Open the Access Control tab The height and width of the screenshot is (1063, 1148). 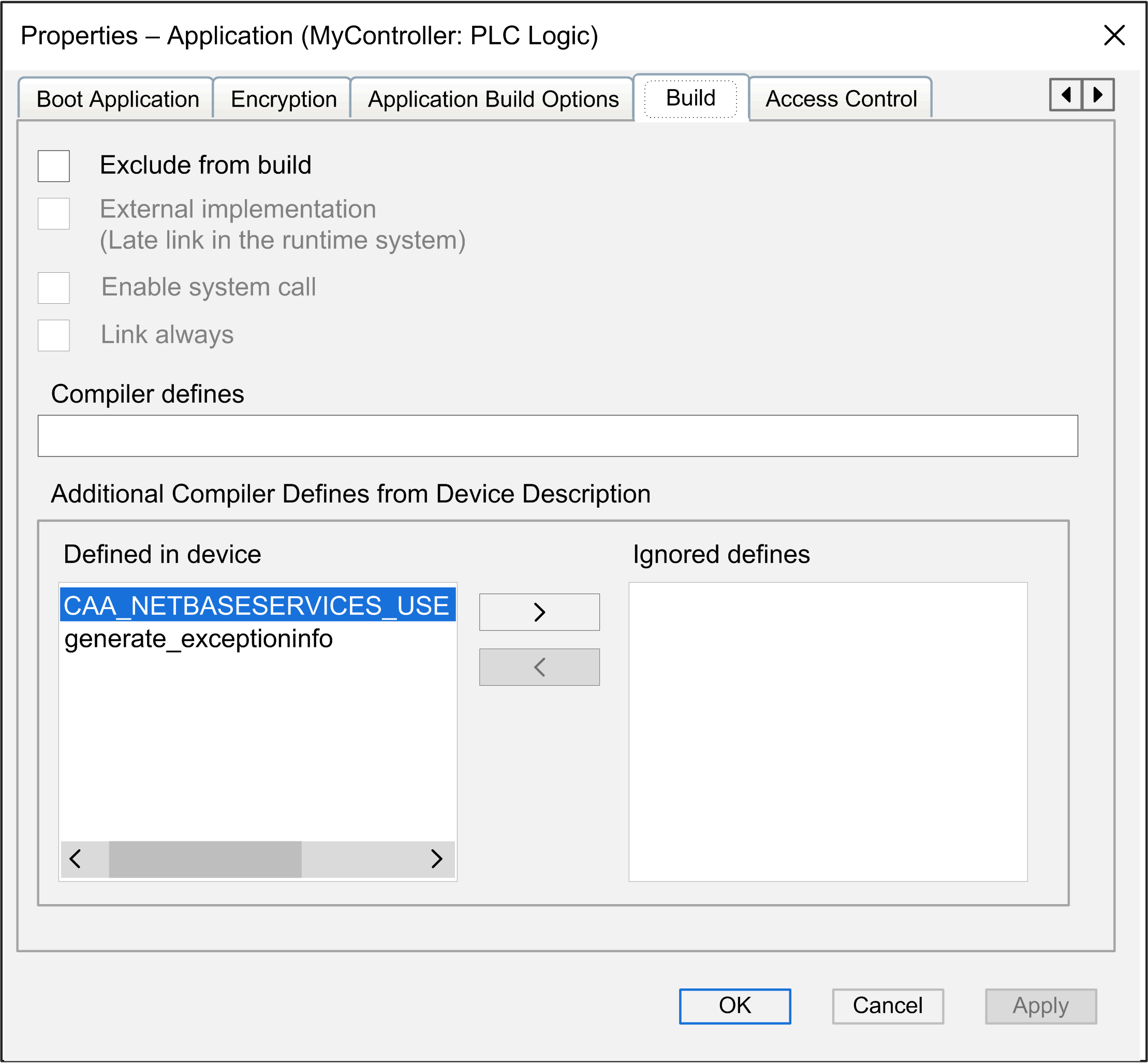[840, 99]
